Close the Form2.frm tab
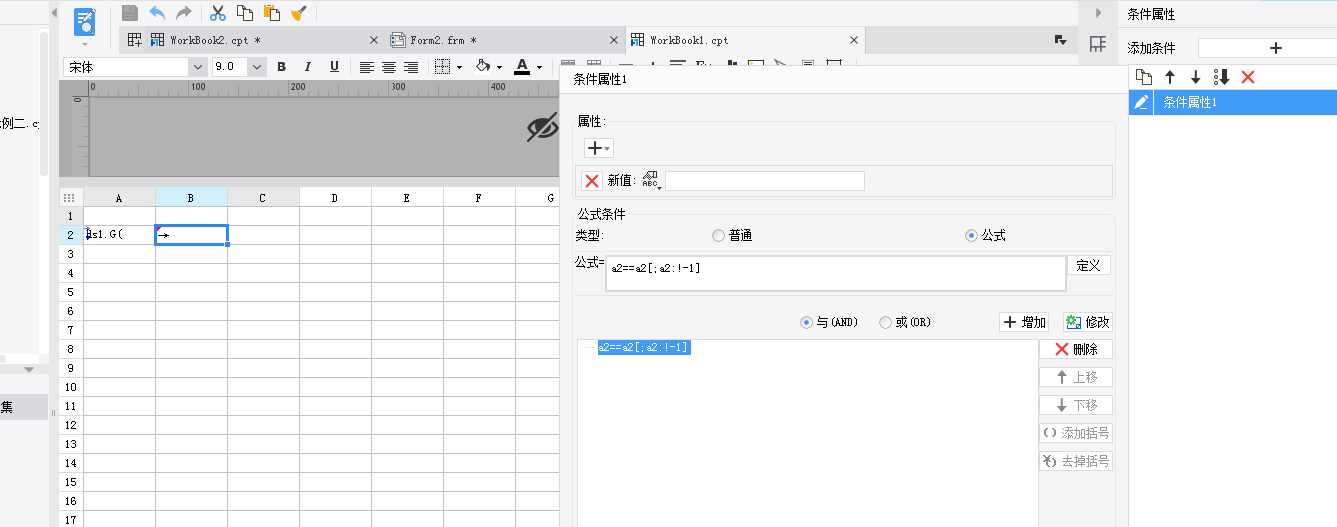Image resolution: width=1337 pixels, height=527 pixels. [x=615, y=40]
